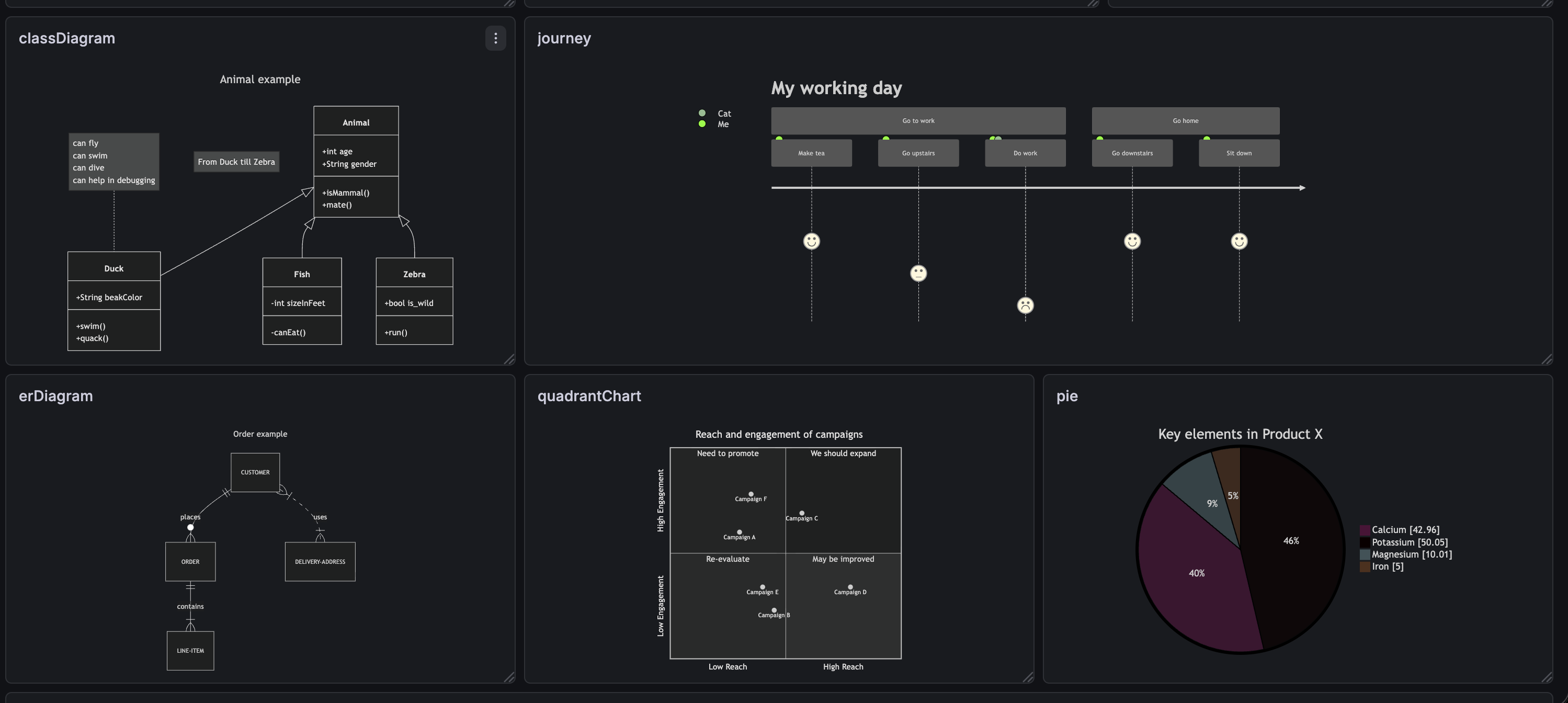Click the Magnesium legend color swatch
The image size is (1568, 703).
(x=1365, y=554)
